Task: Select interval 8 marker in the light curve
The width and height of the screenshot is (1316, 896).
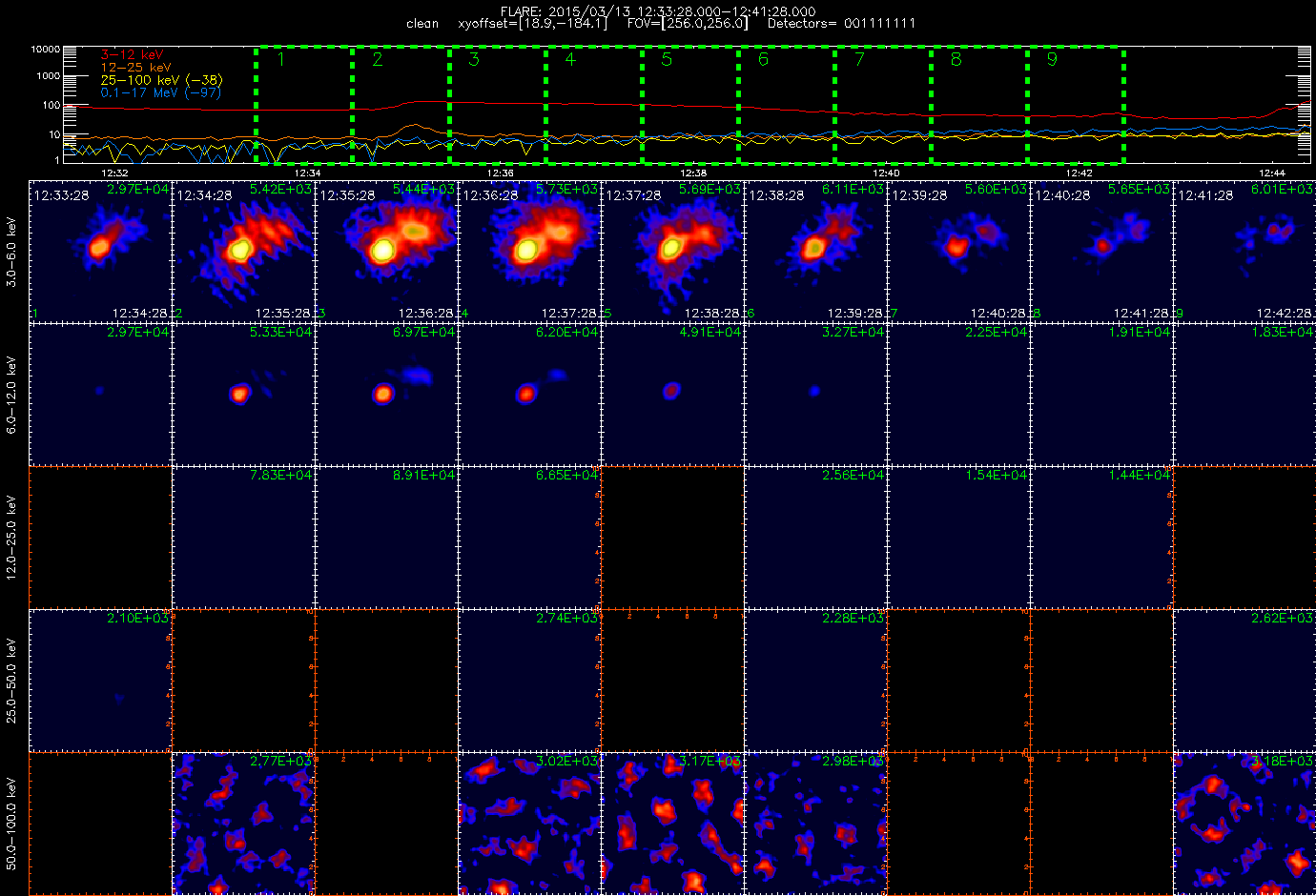Action: point(956,60)
